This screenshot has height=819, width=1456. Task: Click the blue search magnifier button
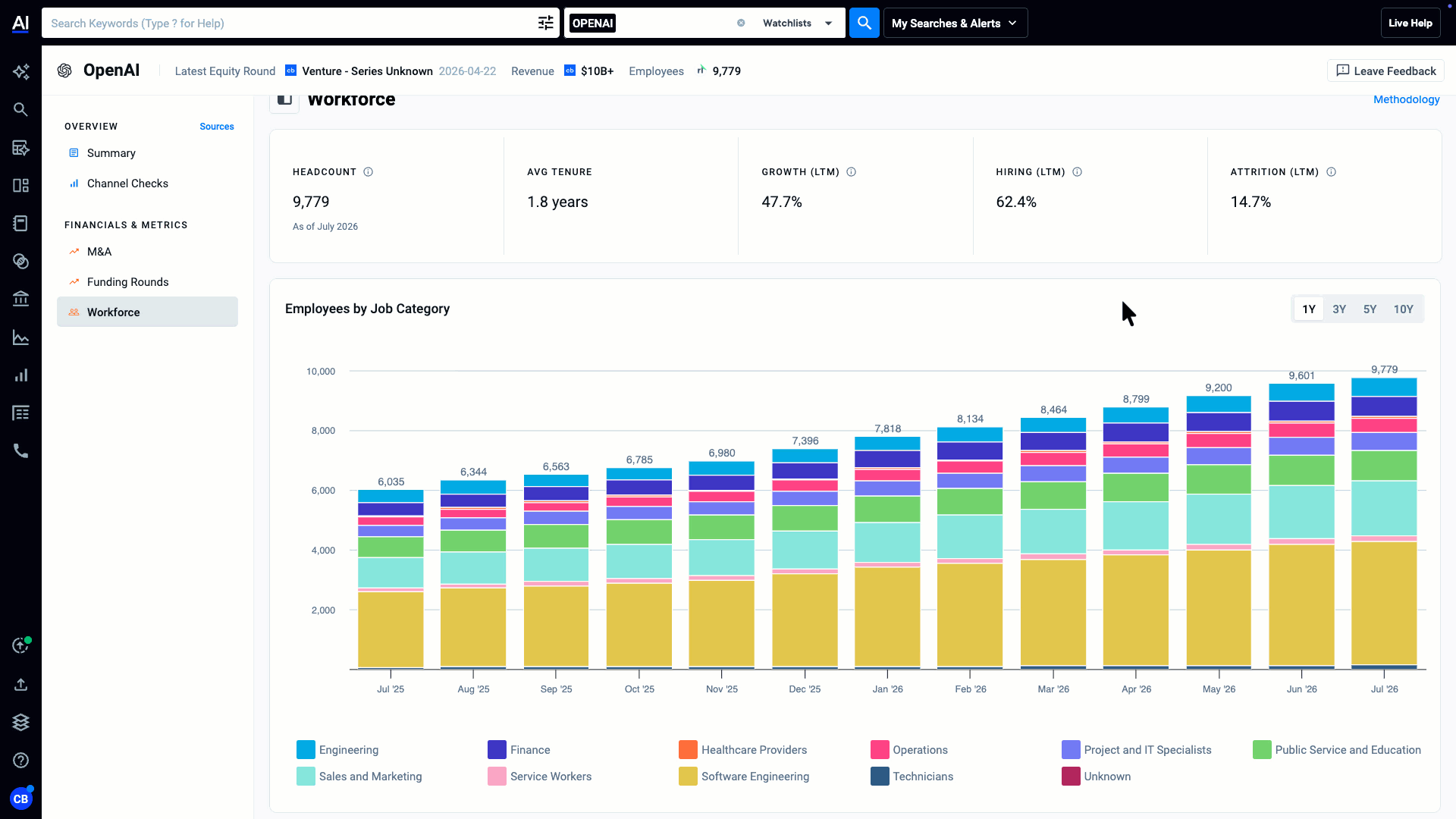click(864, 23)
